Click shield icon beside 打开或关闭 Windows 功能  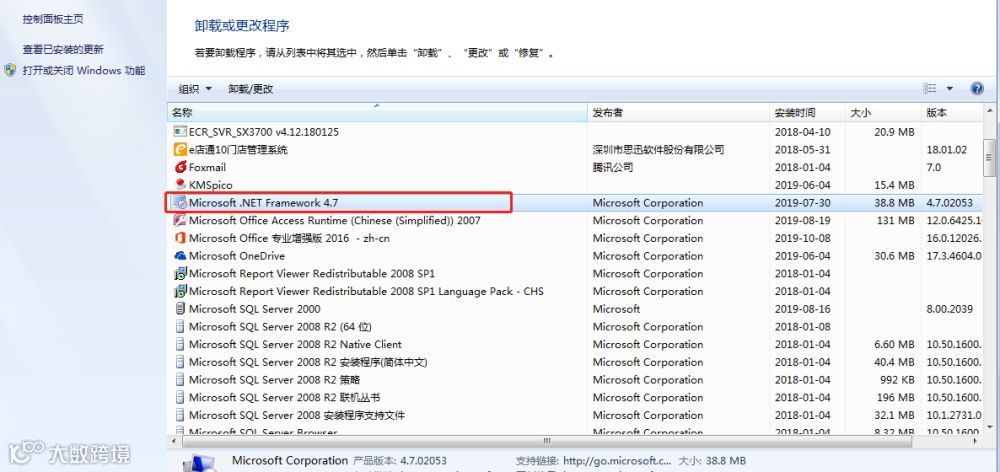10,70
